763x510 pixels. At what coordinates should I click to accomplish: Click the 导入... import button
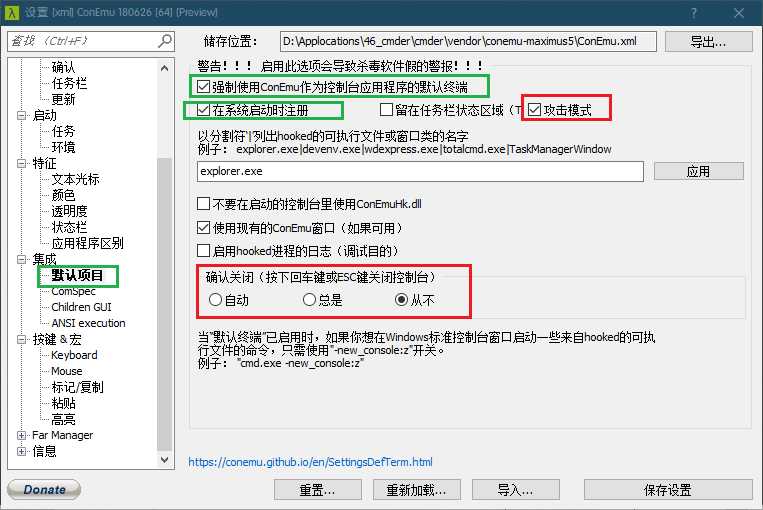(515, 490)
